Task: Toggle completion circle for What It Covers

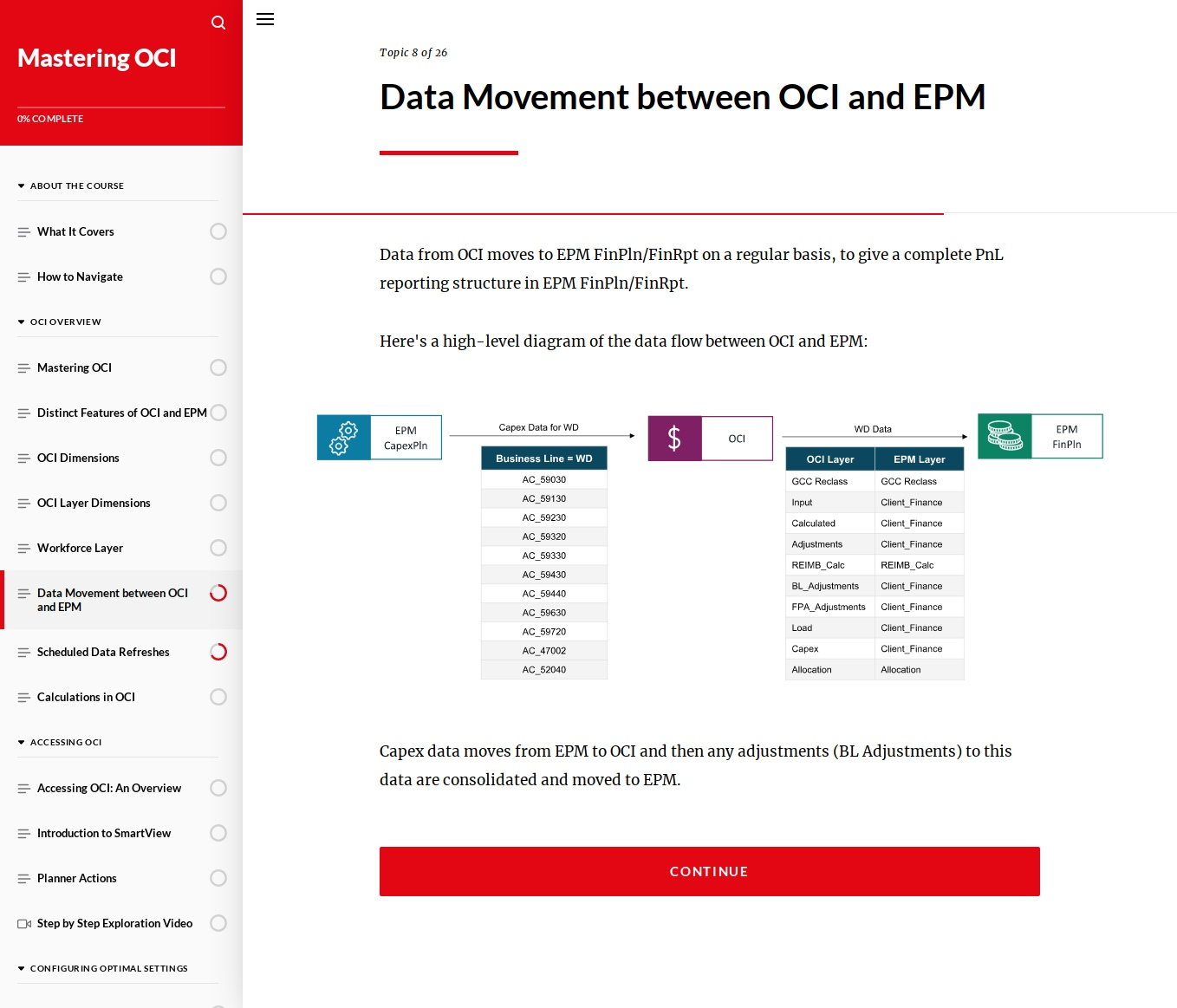Action: 218,231
